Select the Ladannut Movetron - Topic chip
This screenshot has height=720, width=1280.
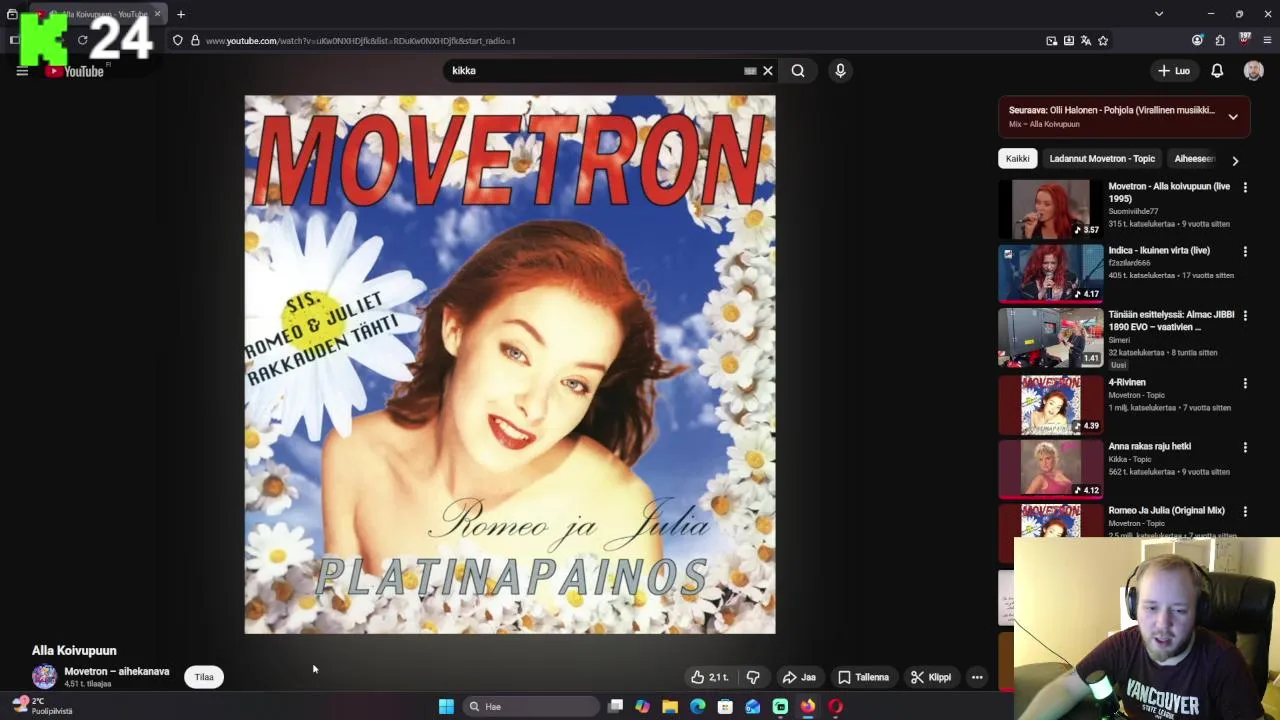coord(1102,158)
